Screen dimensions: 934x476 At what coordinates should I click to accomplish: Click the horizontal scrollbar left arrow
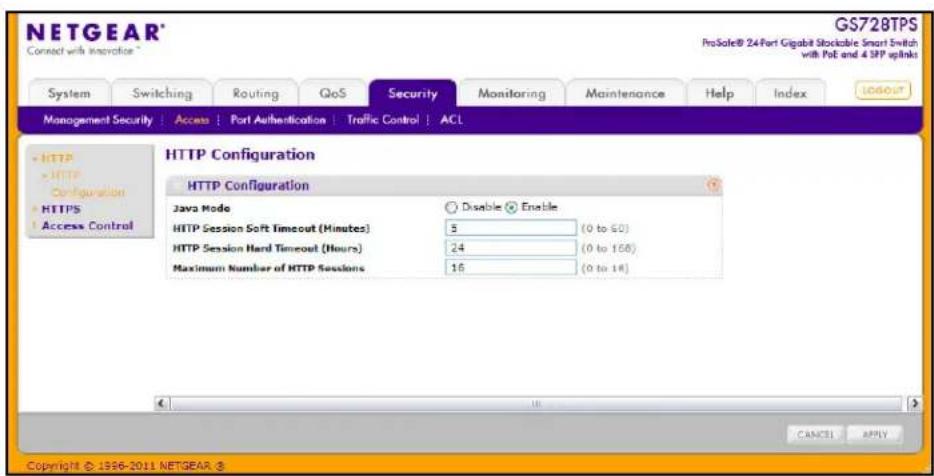[x=160, y=403]
